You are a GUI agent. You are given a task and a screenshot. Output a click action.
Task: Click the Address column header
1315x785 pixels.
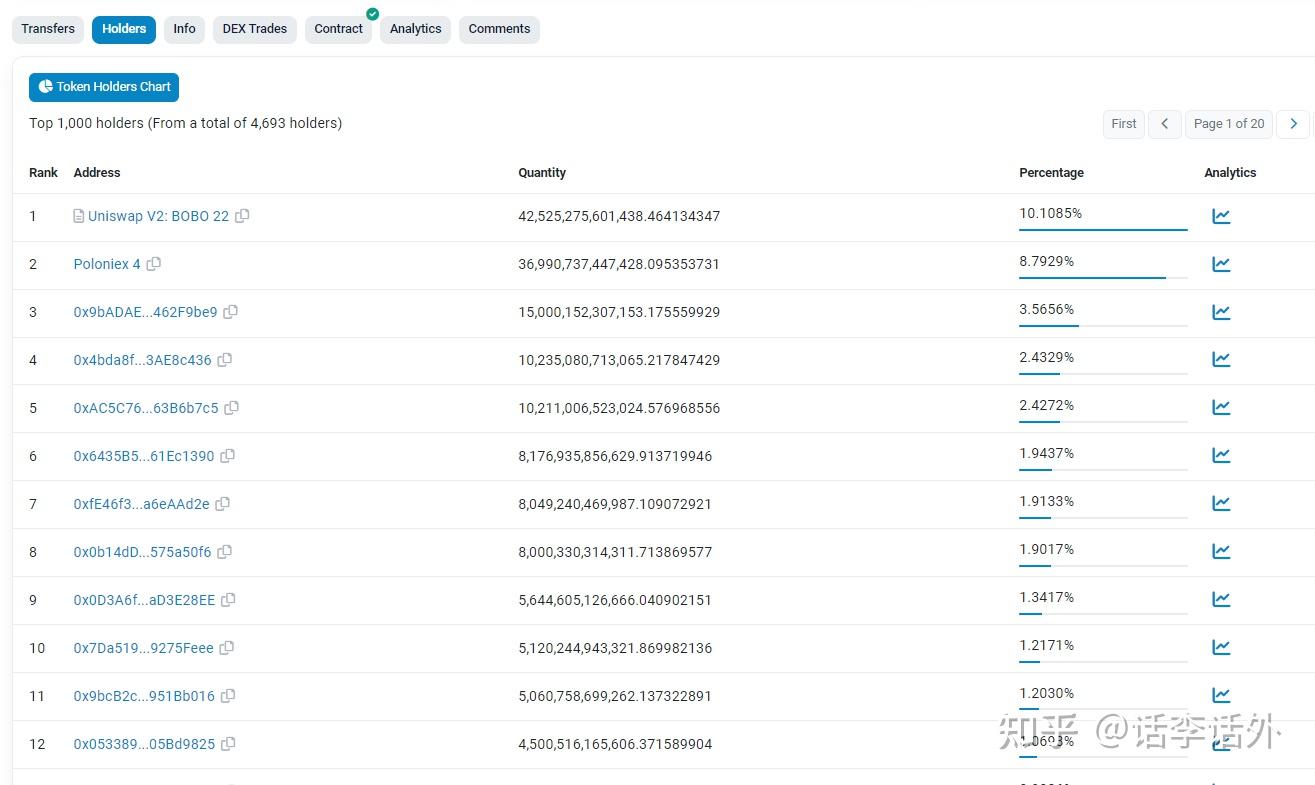point(97,173)
